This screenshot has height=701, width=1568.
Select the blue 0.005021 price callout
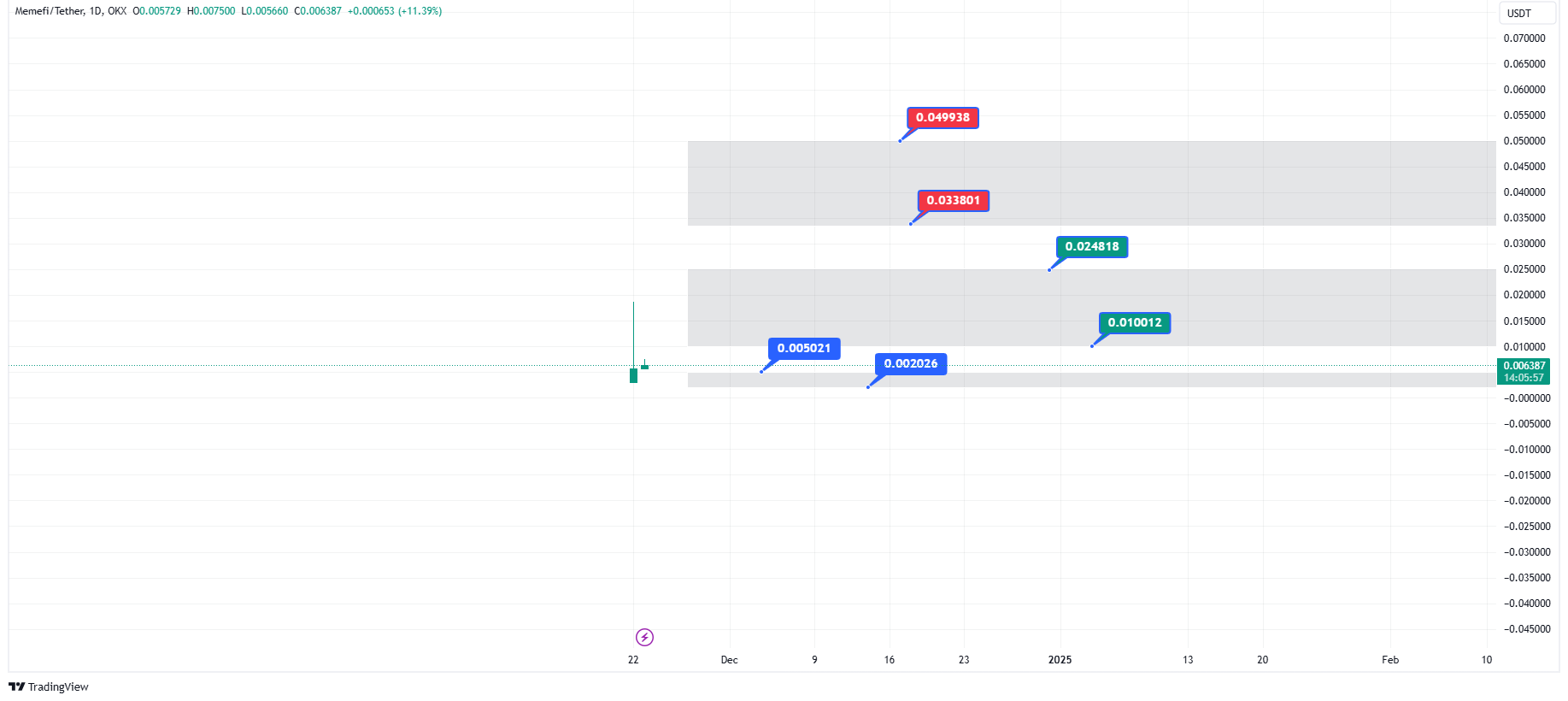[803, 349]
